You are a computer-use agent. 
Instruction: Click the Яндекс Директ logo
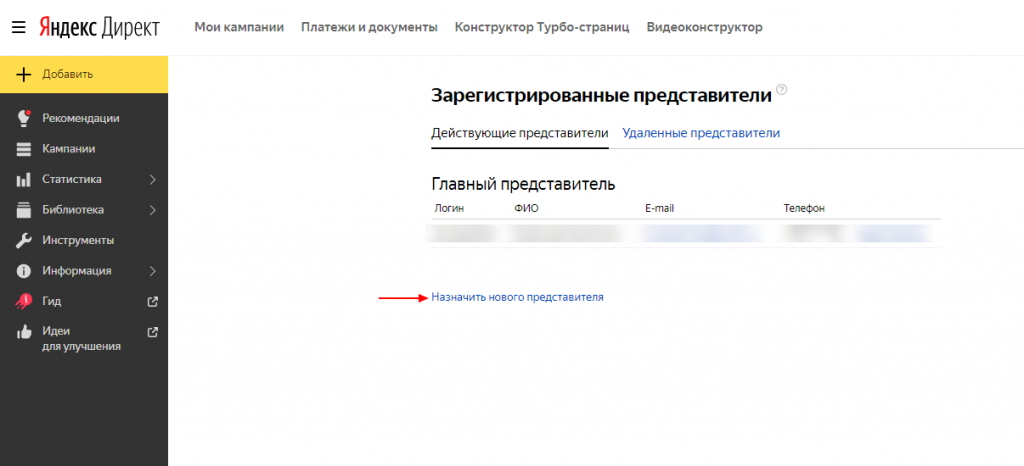click(x=99, y=27)
